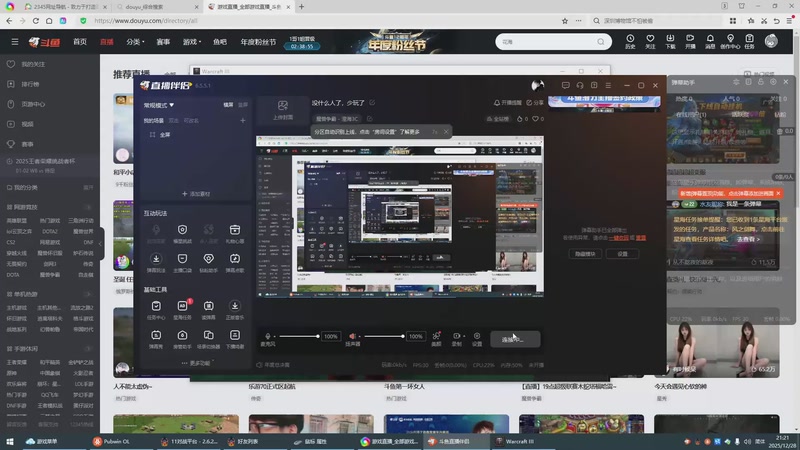Image resolution: width=800 pixels, height=450 pixels.
Task: Collapse the Douyu left sidebar handle
Action: (101, 244)
